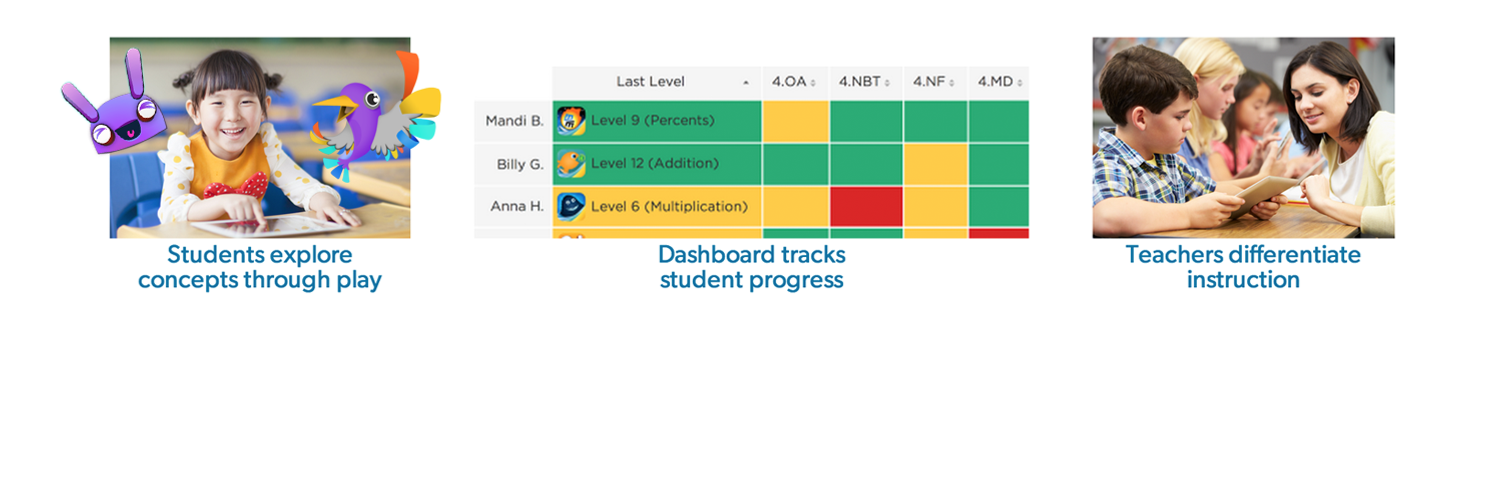Click Anna H.'s red 4.NBT cell
1500x500 pixels.
point(866,207)
